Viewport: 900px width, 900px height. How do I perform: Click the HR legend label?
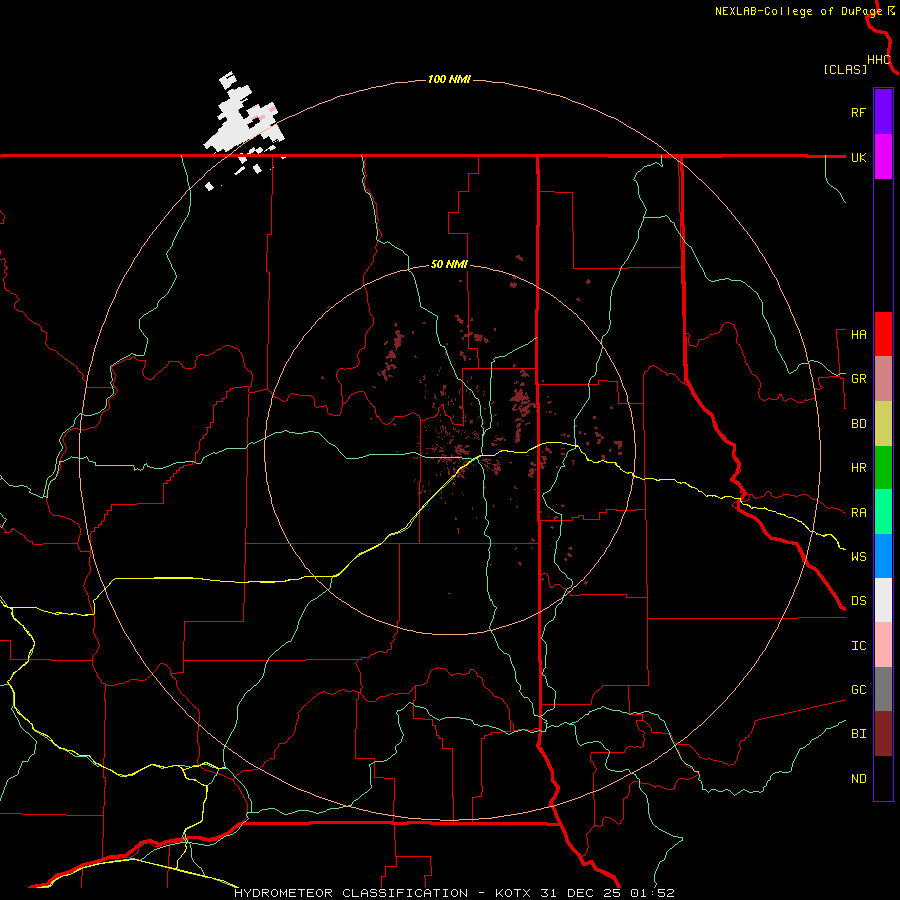pyautogui.click(x=859, y=468)
